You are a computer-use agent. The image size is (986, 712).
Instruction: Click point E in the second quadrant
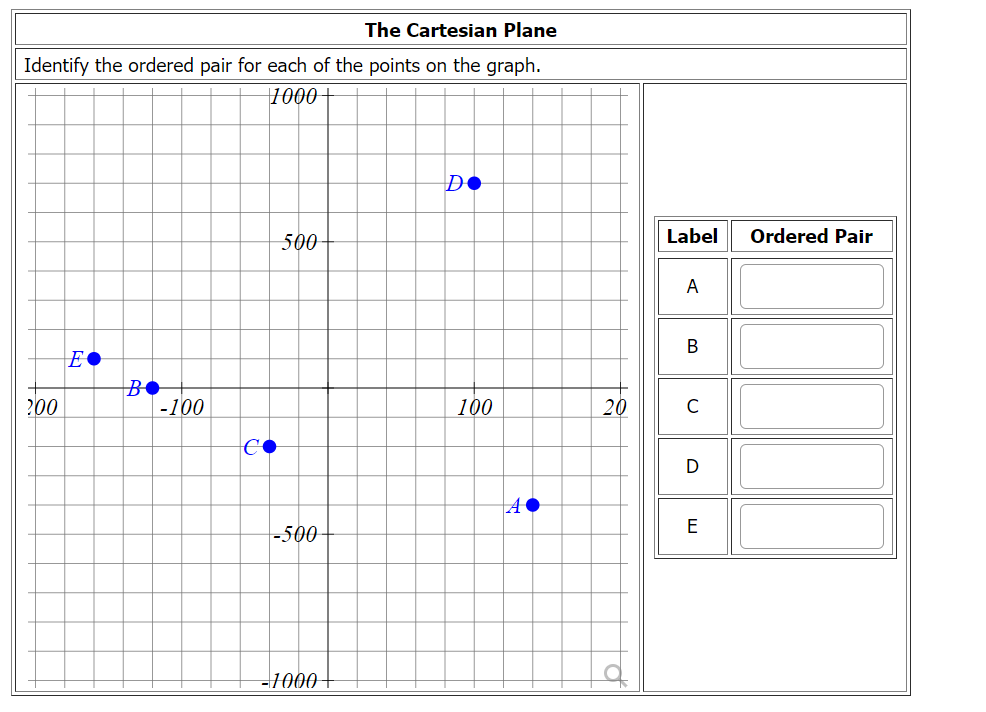tap(93, 357)
